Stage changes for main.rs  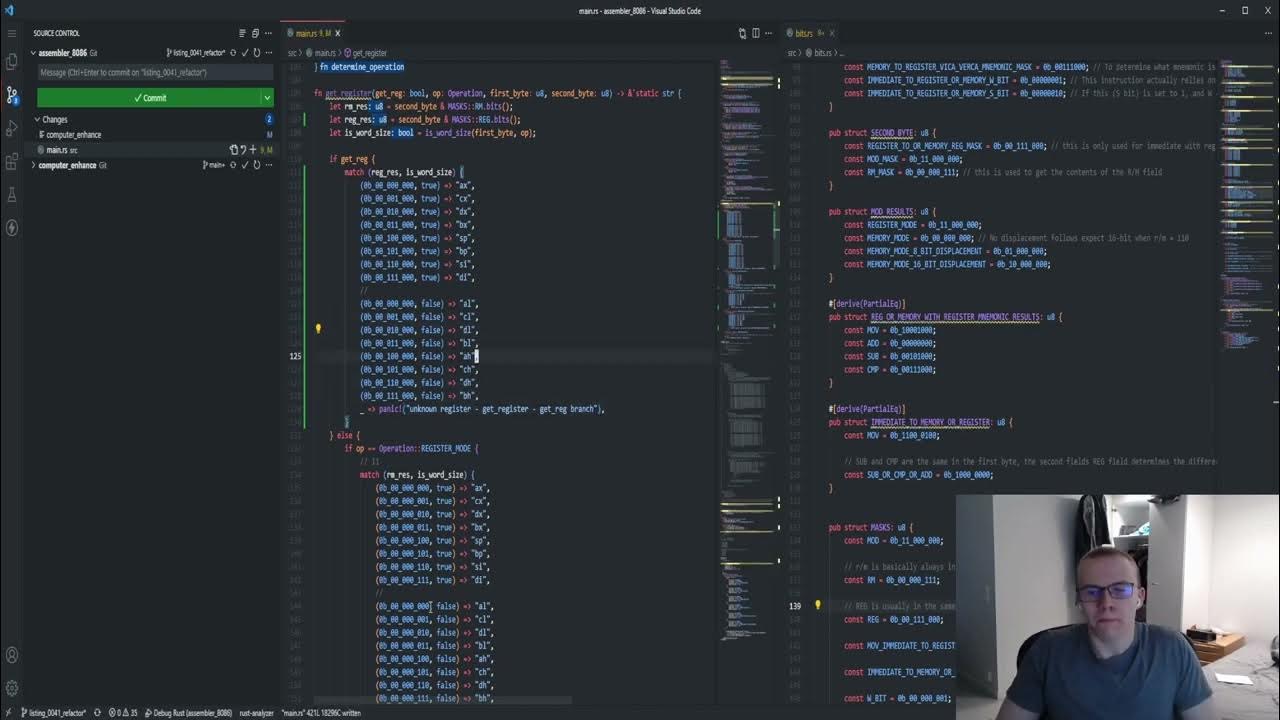(x=253, y=150)
